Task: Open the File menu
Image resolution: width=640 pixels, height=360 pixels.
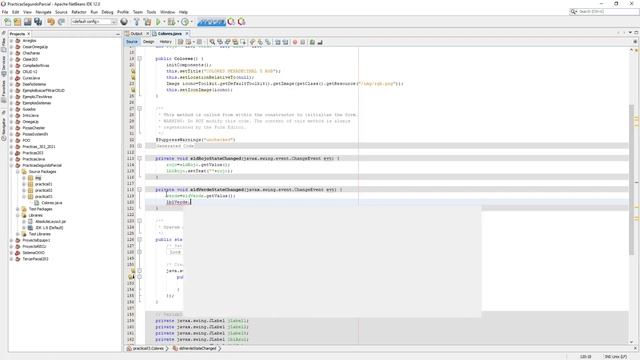Action: click(x=5, y=12)
